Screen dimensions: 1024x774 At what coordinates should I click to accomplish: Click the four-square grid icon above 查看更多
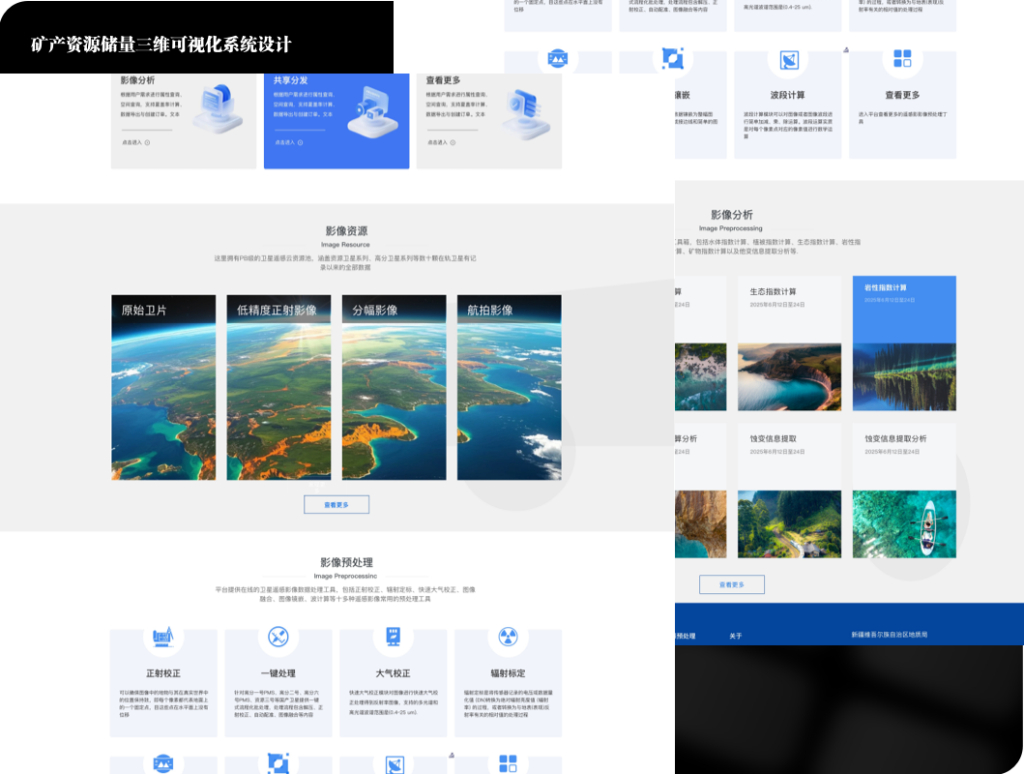point(902,59)
